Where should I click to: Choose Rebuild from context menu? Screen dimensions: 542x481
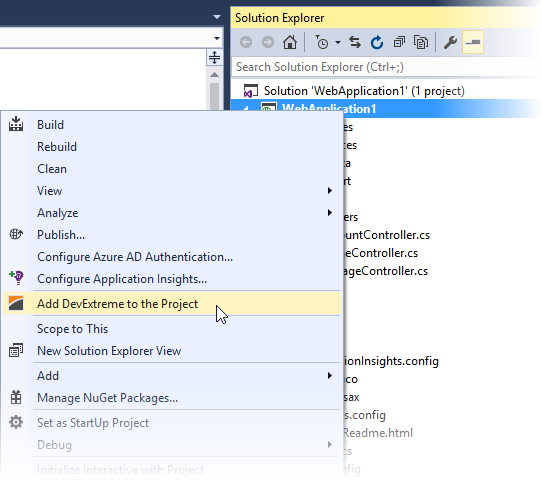[57, 147]
